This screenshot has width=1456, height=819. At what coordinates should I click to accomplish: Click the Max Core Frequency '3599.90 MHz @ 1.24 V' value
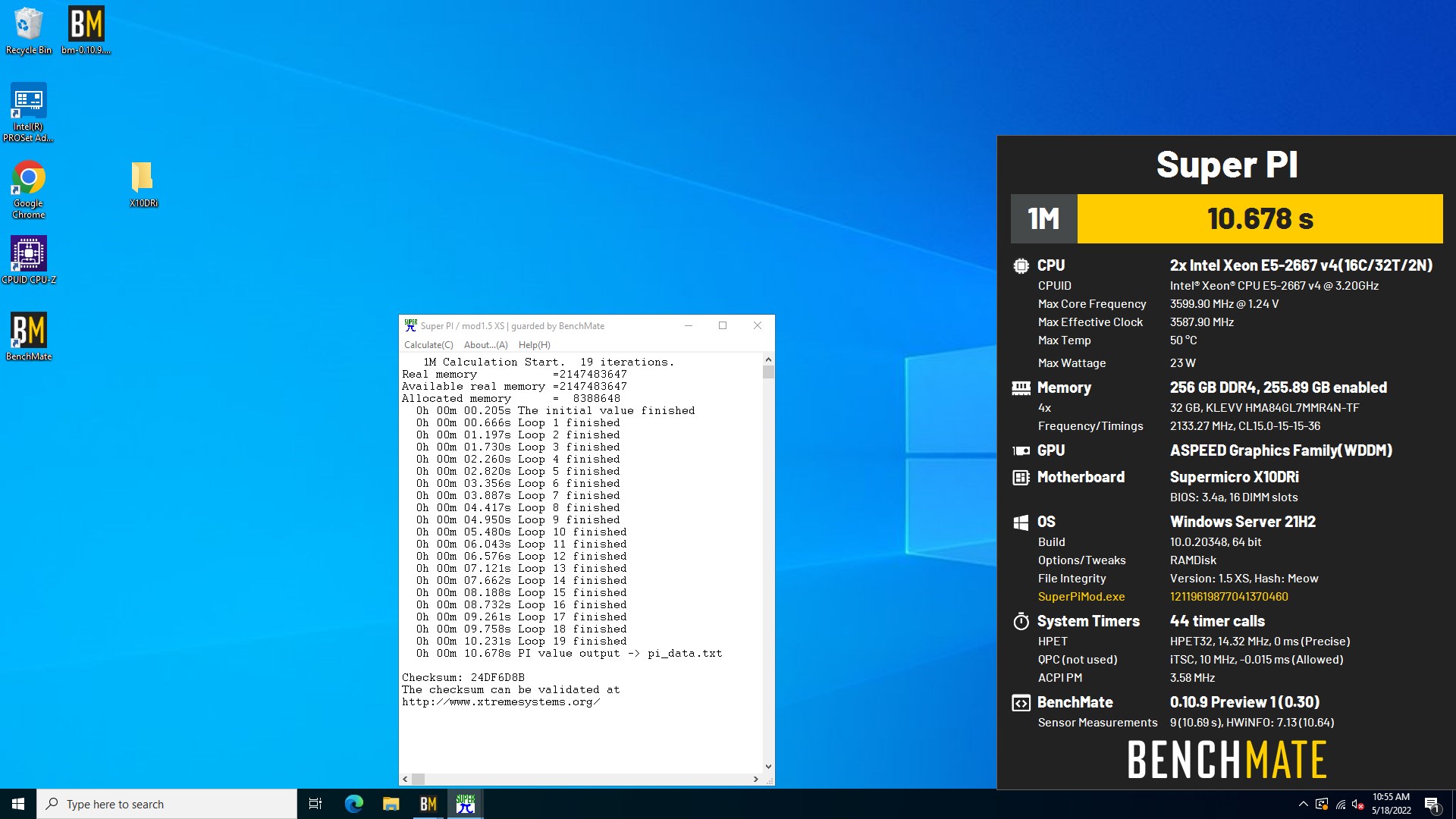coord(1224,304)
